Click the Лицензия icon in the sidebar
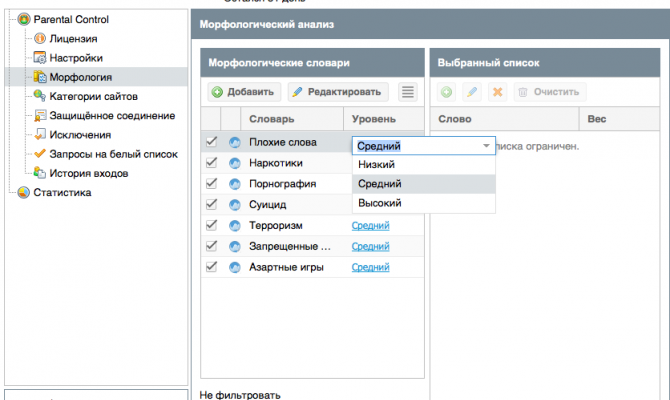Viewport: 670px width, 400px height. [40, 38]
